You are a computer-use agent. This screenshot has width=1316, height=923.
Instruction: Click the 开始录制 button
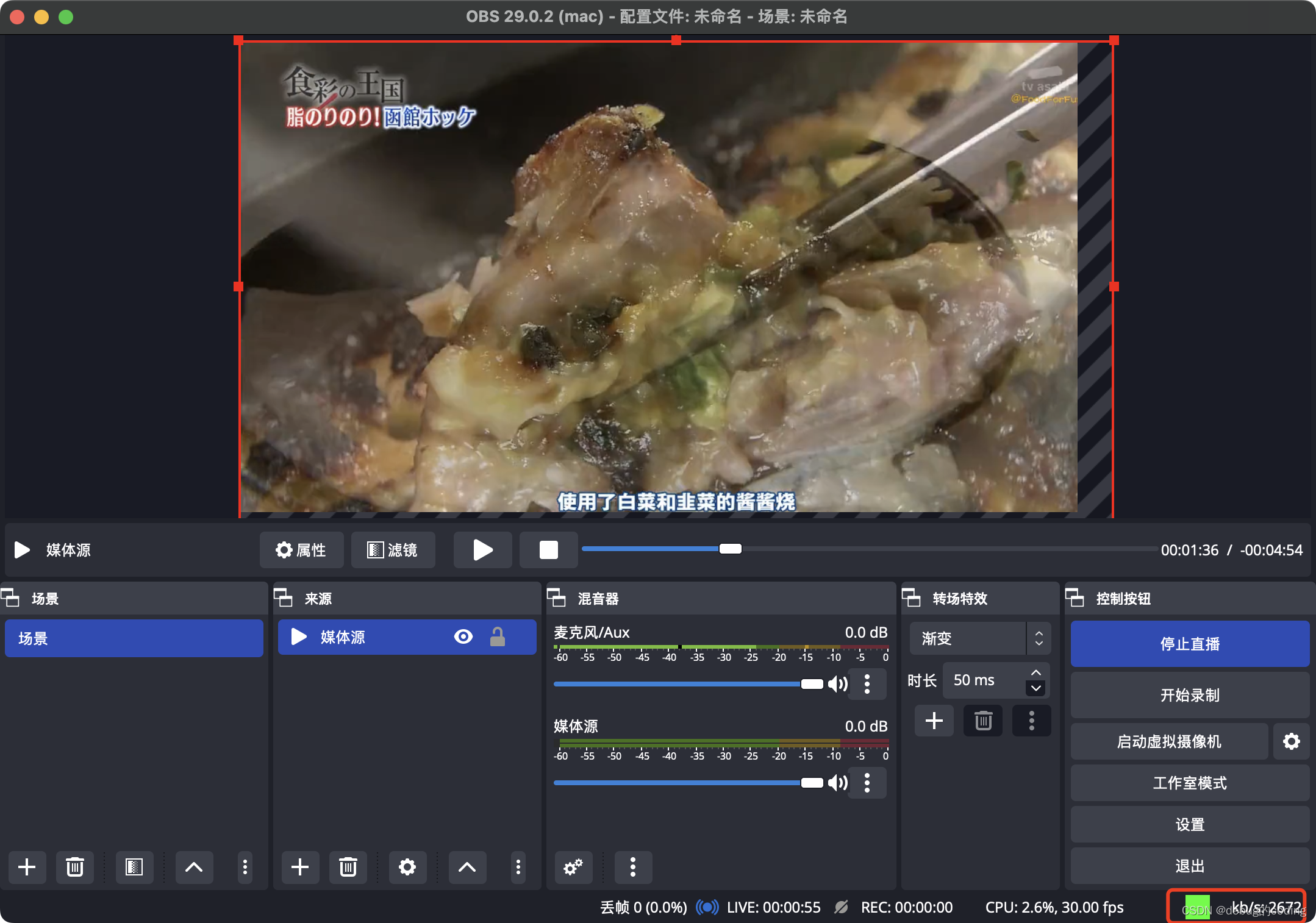[x=1189, y=695]
